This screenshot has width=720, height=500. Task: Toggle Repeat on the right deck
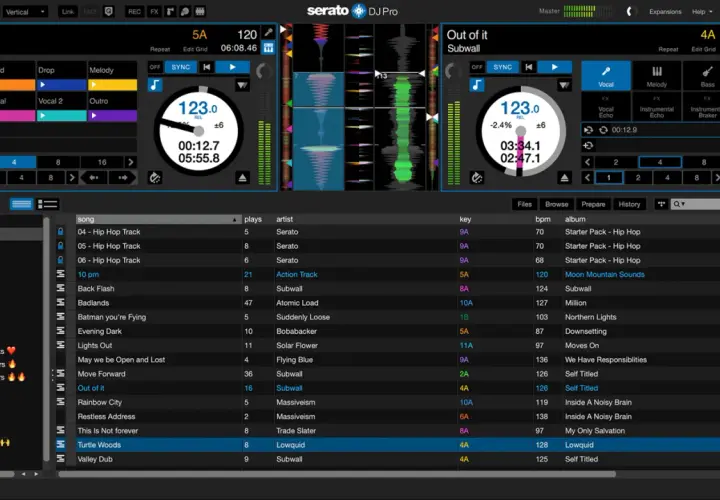[x=668, y=49]
